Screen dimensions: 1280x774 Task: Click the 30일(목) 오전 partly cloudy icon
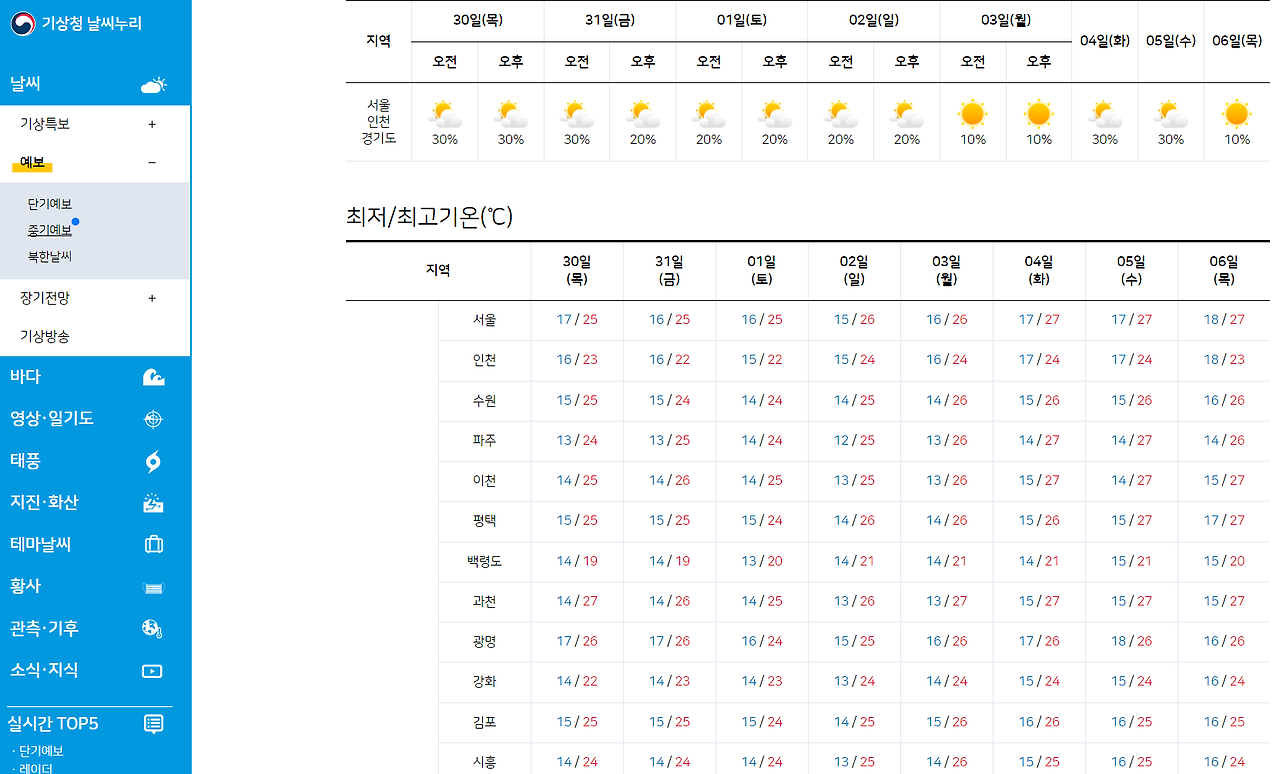click(445, 114)
